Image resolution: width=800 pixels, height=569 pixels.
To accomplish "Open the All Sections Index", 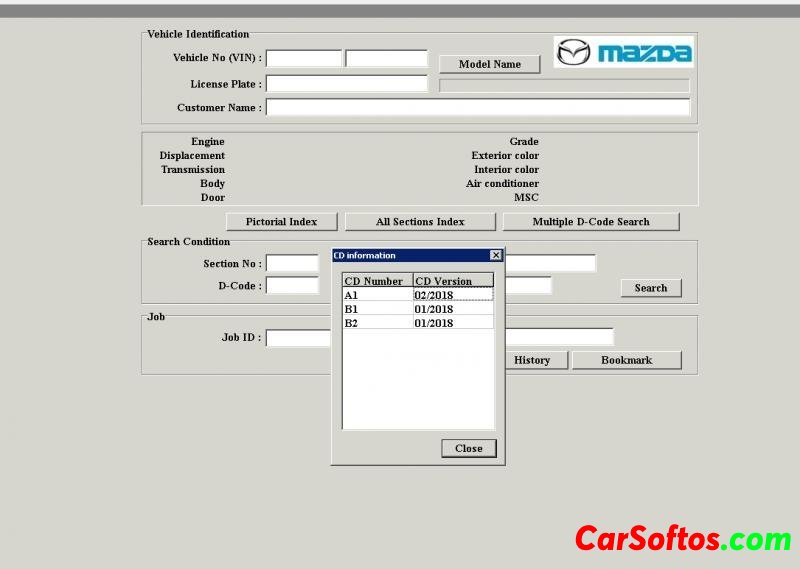I will tap(420, 222).
